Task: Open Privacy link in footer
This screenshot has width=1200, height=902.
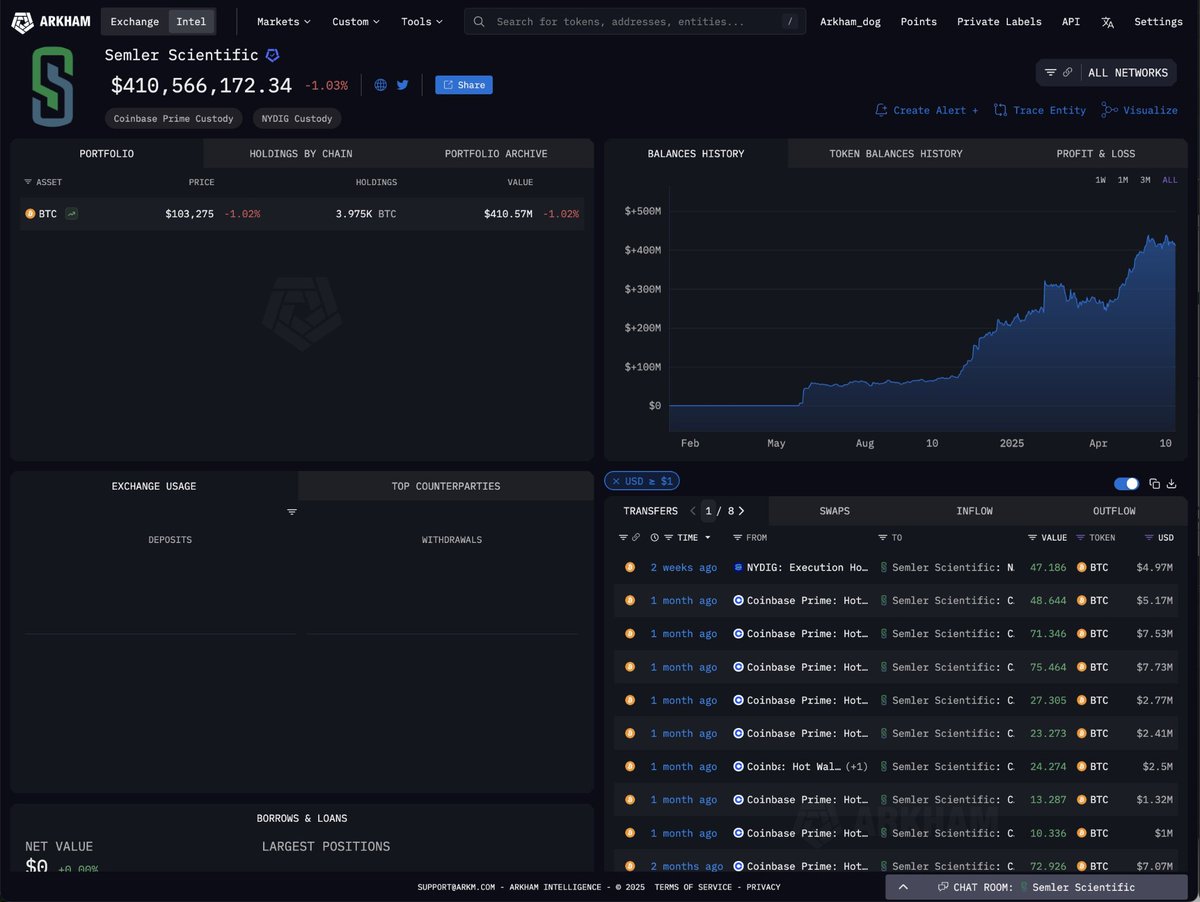Action: tap(763, 887)
